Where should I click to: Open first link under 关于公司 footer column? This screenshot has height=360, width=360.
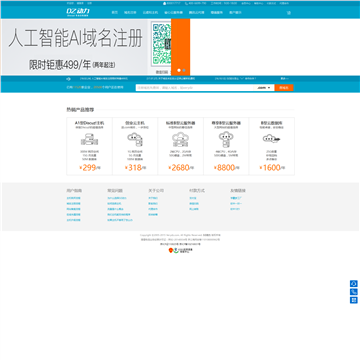153,198
